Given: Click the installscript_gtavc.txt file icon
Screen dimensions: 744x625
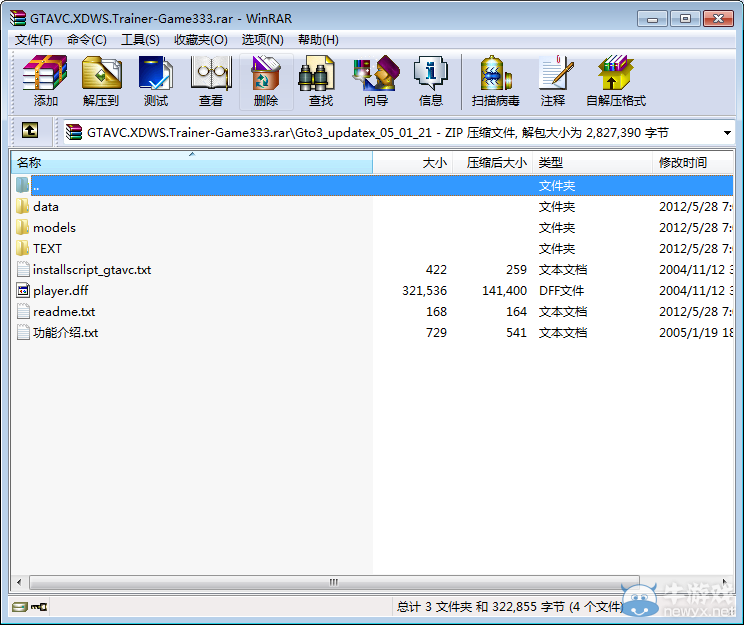Looking at the screenshot, I should (23, 269).
